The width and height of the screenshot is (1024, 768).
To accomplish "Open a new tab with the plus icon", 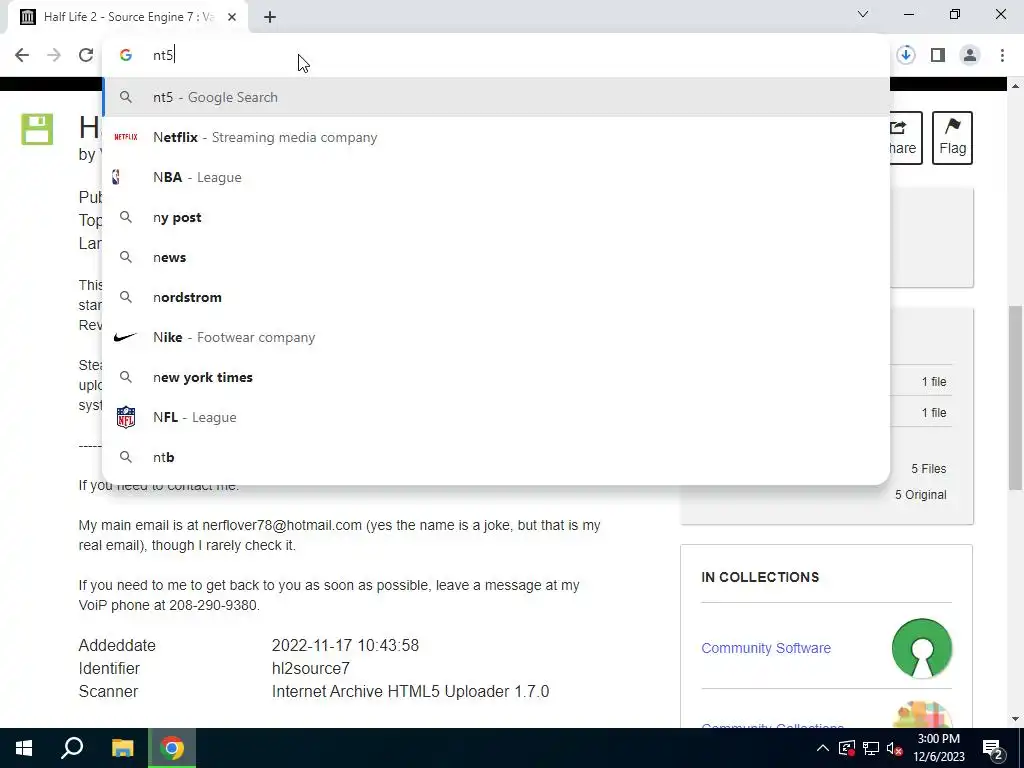I will (x=270, y=17).
